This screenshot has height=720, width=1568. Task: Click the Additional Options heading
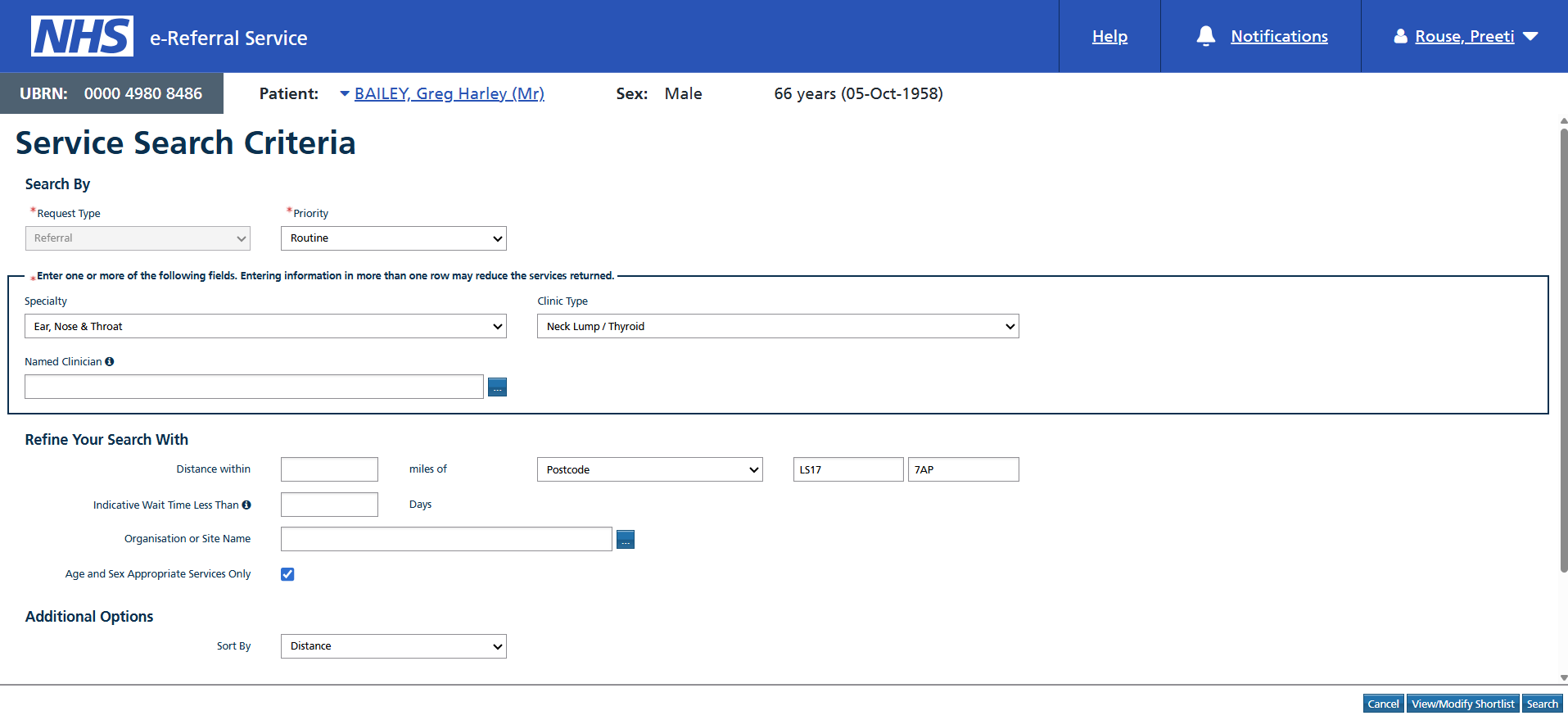tap(89, 617)
